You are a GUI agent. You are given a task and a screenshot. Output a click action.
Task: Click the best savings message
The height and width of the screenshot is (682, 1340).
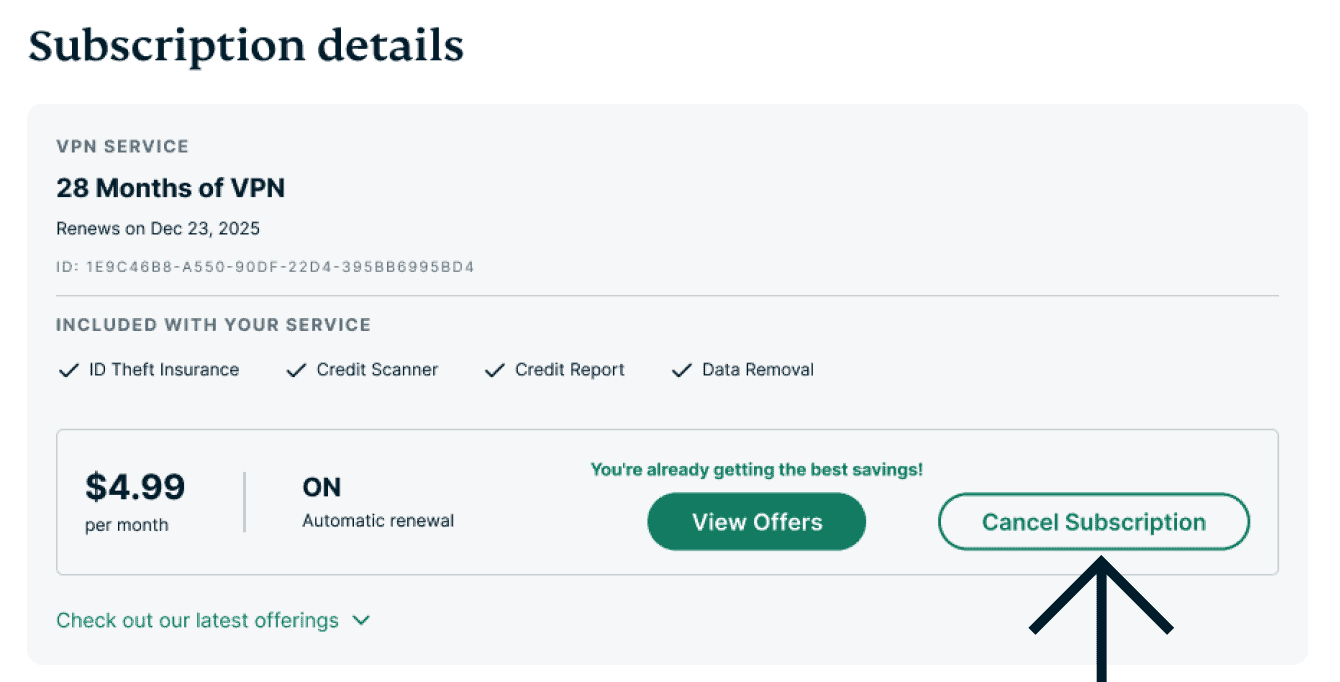point(756,469)
